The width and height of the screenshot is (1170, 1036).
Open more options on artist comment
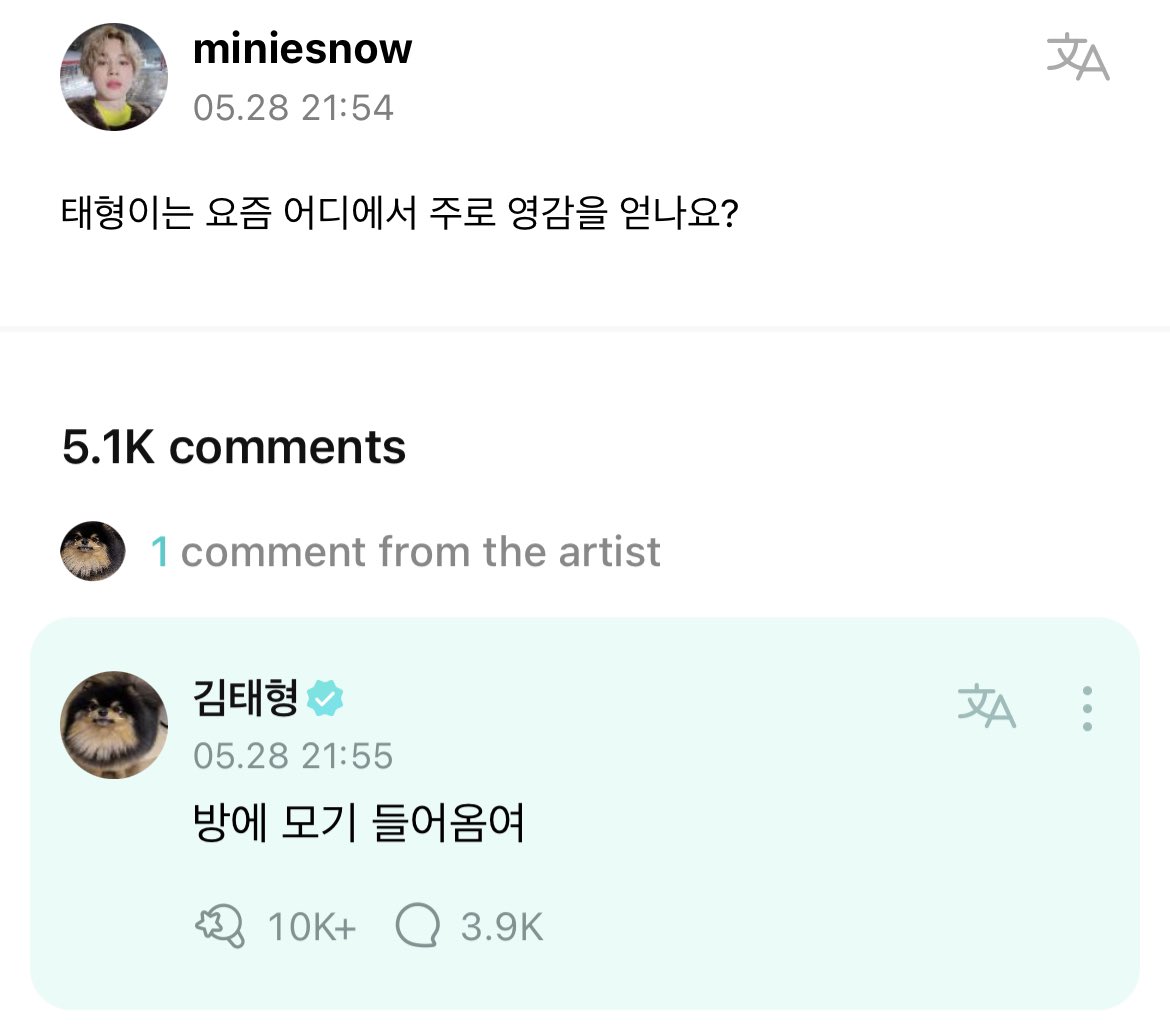[x=1087, y=709]
